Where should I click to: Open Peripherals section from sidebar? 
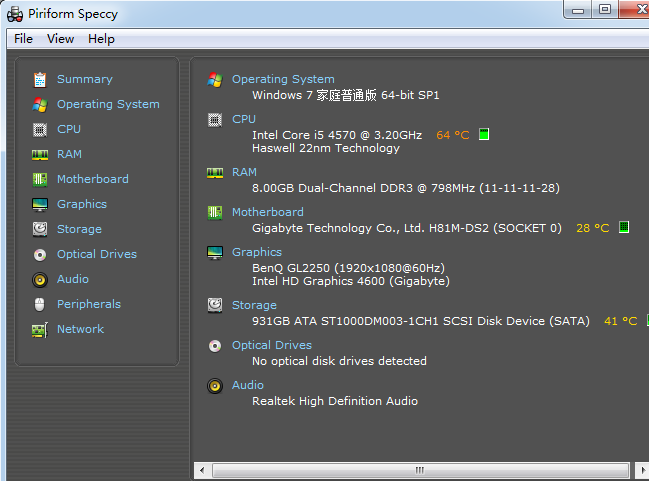[x=89, y=304]
